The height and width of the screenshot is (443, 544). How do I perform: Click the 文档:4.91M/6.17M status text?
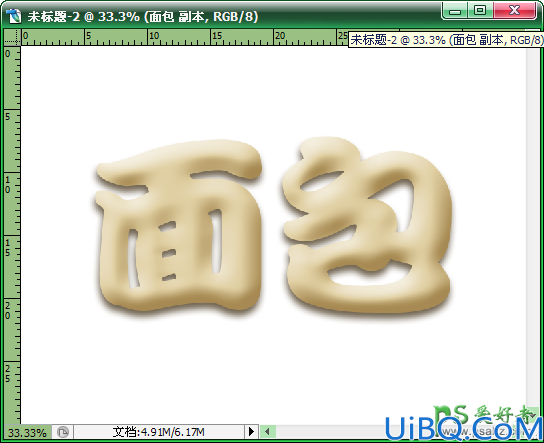point(159,432)
